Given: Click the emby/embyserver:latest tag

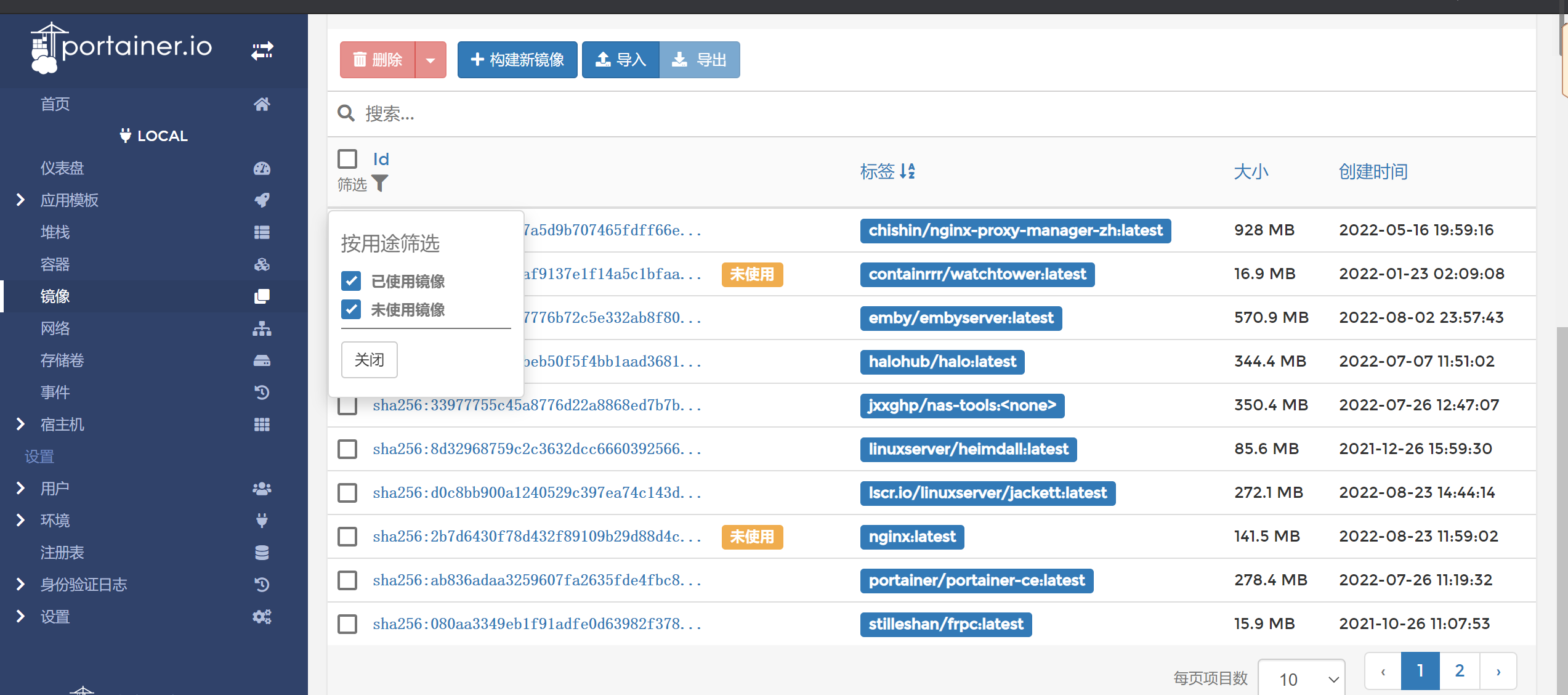Looking at the screenshot, I should pyautogui.click(x=961, y=318).
